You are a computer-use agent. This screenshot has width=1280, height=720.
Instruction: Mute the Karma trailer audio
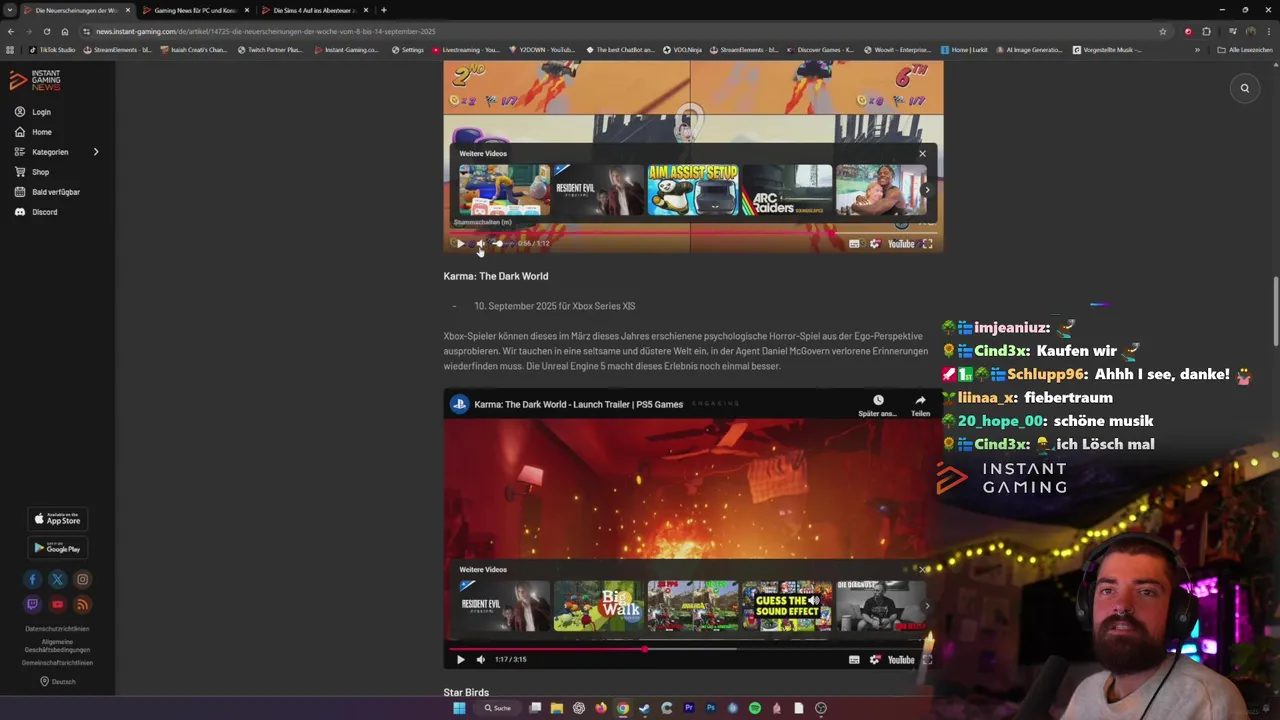(480, 659)
